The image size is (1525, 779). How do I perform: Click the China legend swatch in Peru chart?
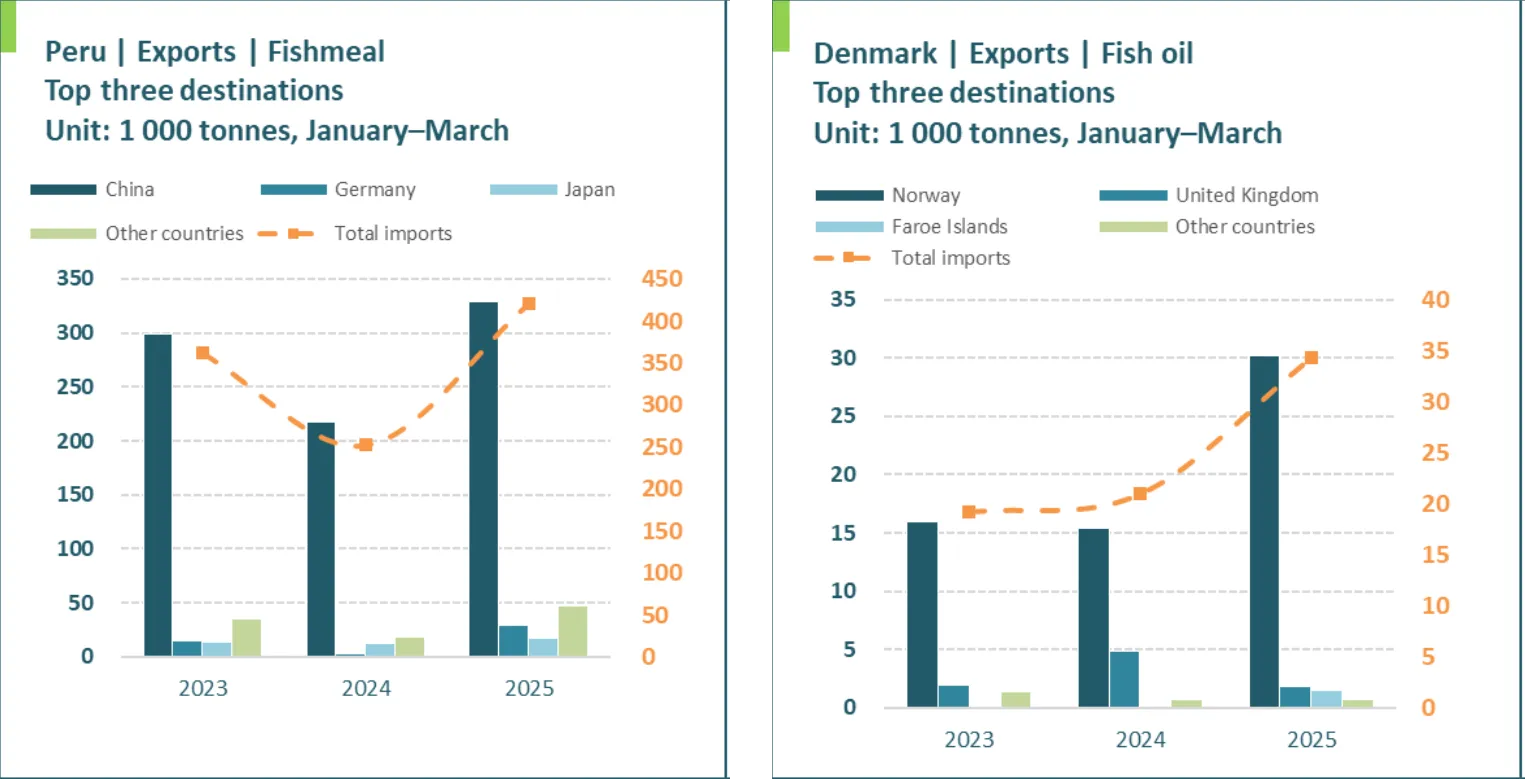[x=64, y=190]
